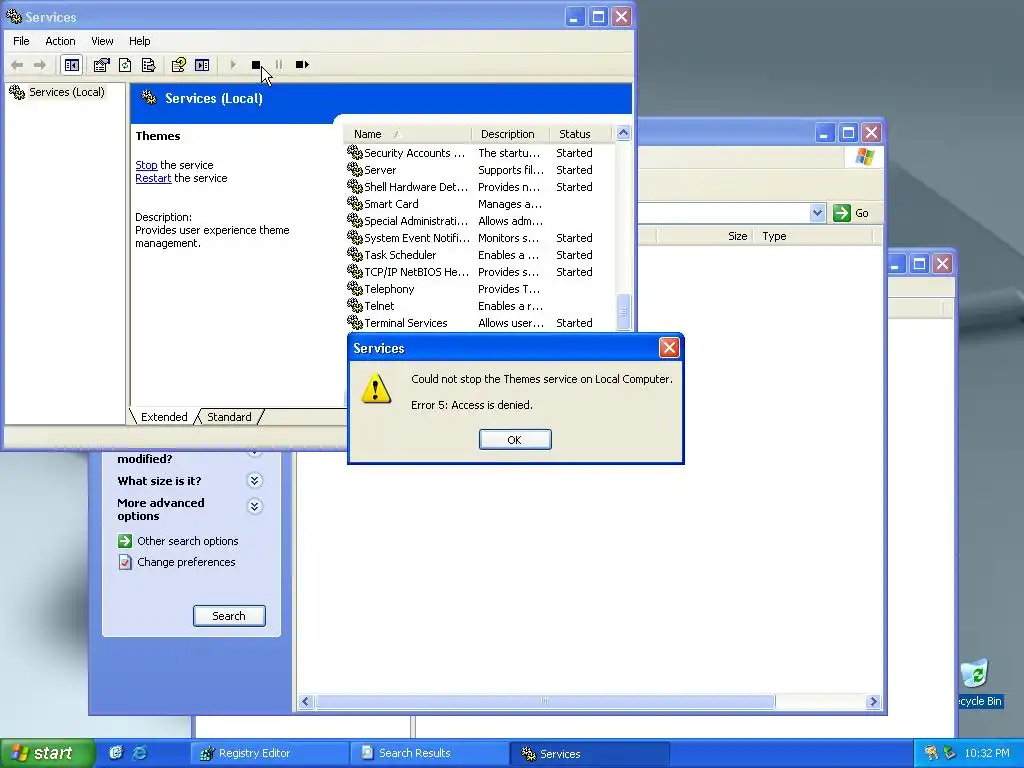Select the Server service row
The width and height of the screenshot is (1024, 768).
[x=479, y=170]
